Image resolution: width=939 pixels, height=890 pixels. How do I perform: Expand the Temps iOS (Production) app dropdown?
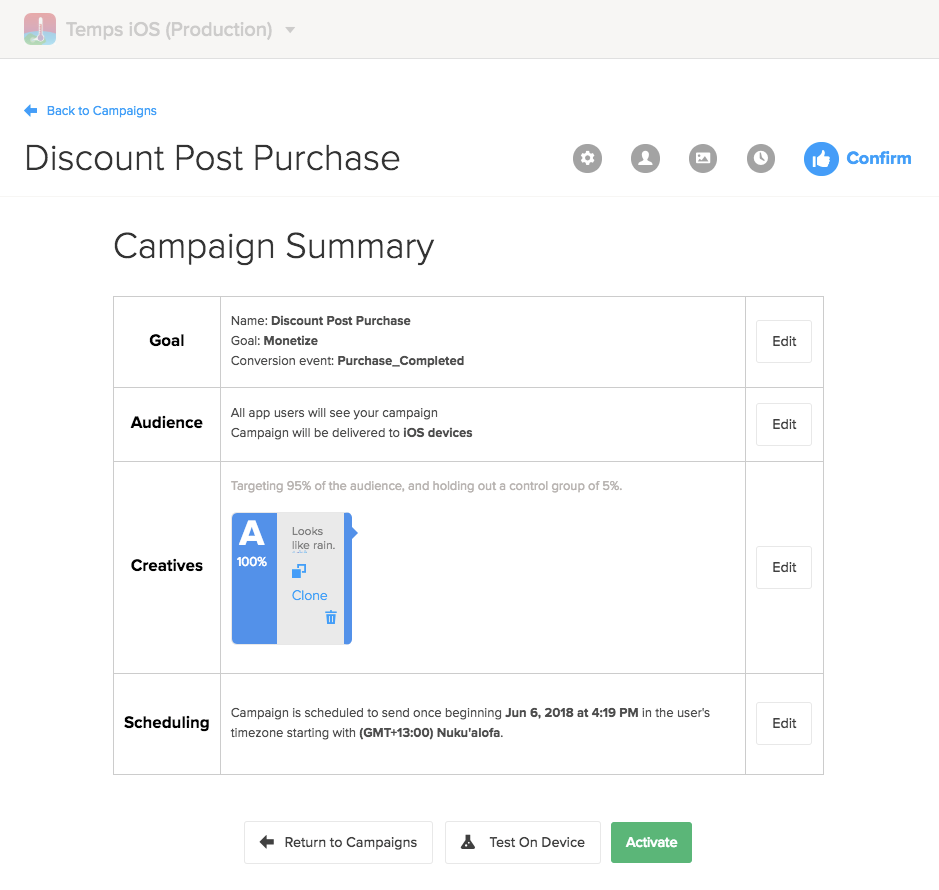click(x=290, y=30)
